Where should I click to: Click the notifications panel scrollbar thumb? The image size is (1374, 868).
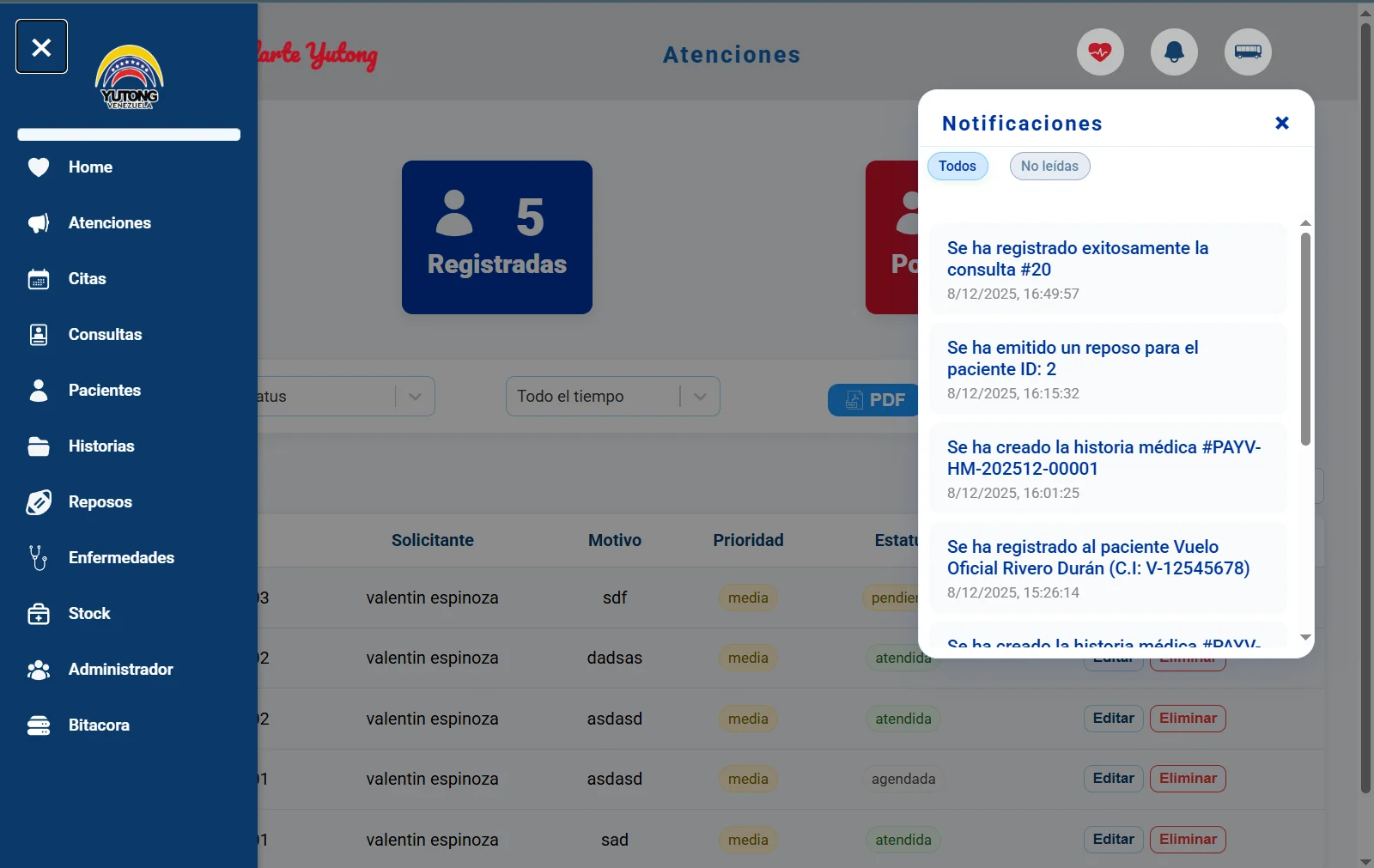click(1305, 339)
